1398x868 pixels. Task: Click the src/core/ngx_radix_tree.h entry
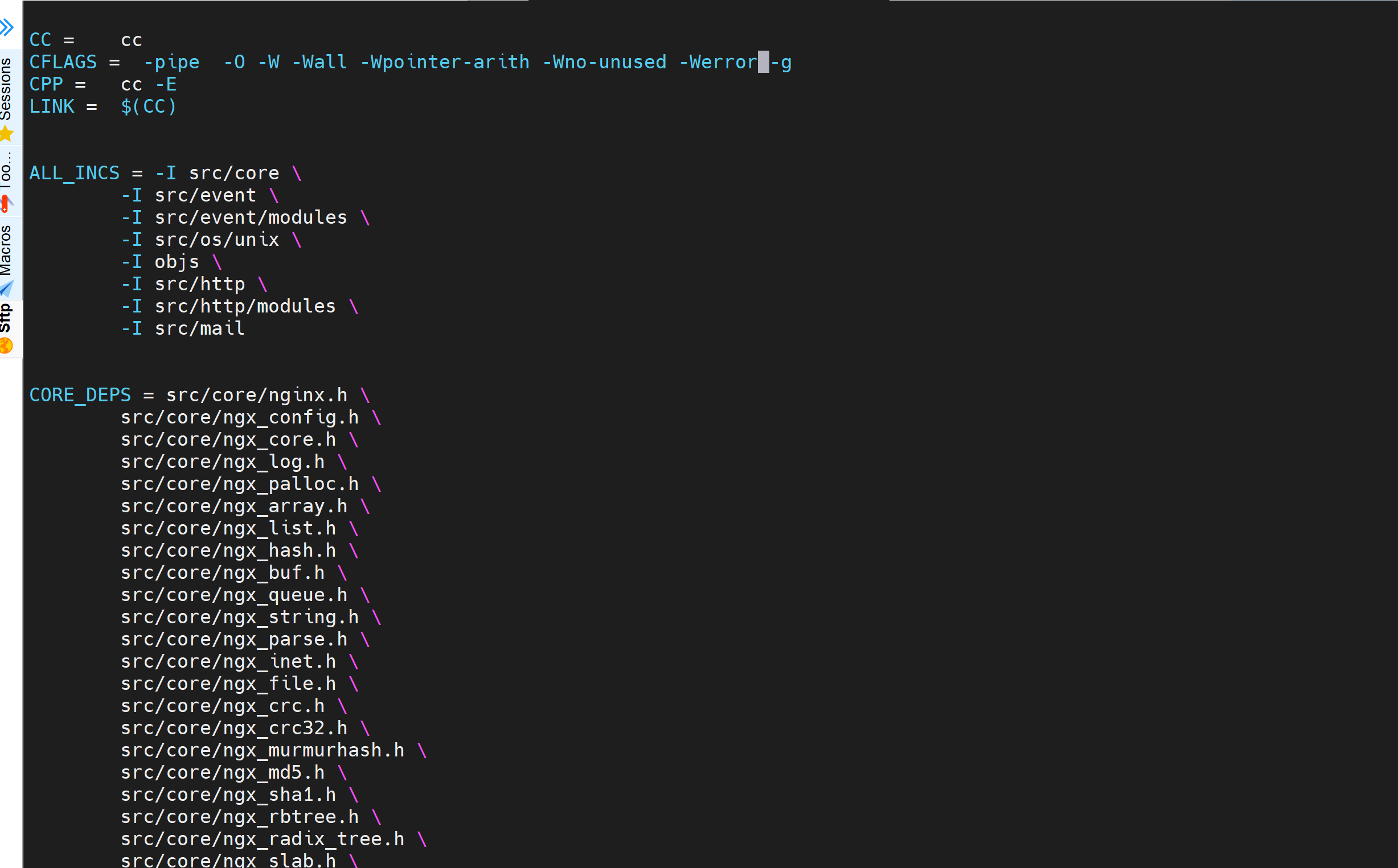pos(262,840)
